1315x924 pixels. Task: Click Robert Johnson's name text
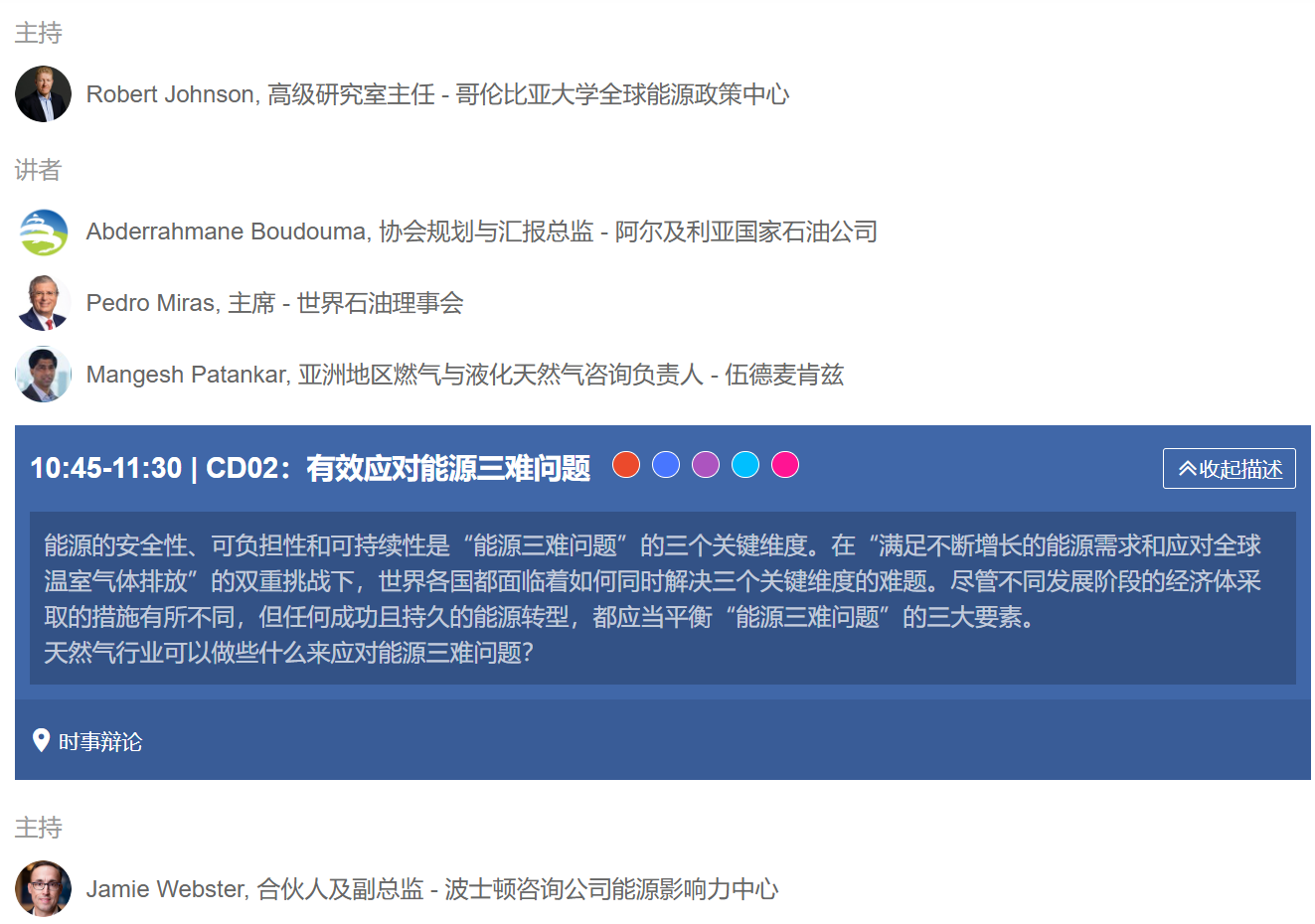pyautogui.click(x=171, y=94)
